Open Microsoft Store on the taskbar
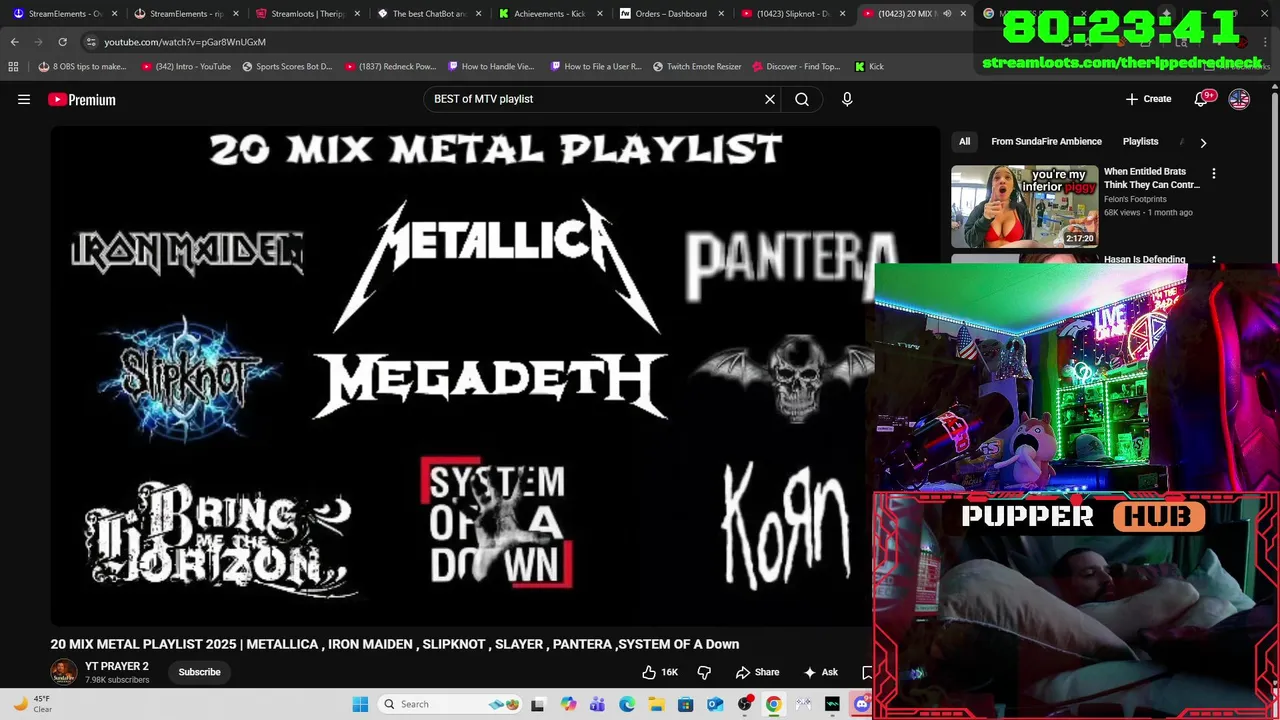The width and height of the screenshot is (1280, 720). tap(686, 704)
